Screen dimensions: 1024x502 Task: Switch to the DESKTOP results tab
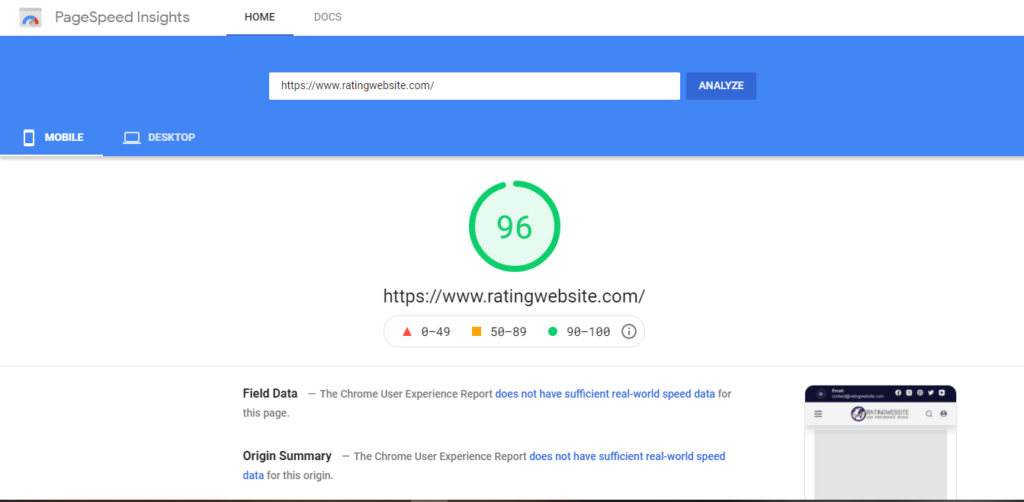pyautogui.click(x=159, y=137)
